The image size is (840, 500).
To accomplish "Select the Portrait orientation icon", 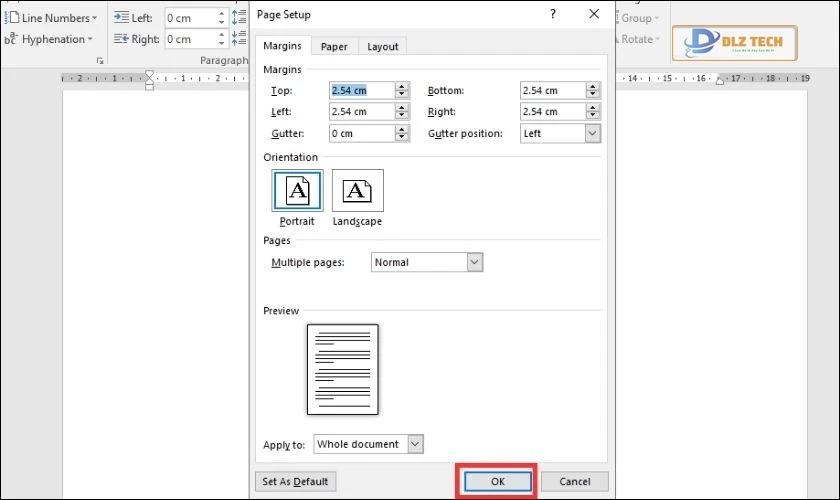I will (297, 190).
